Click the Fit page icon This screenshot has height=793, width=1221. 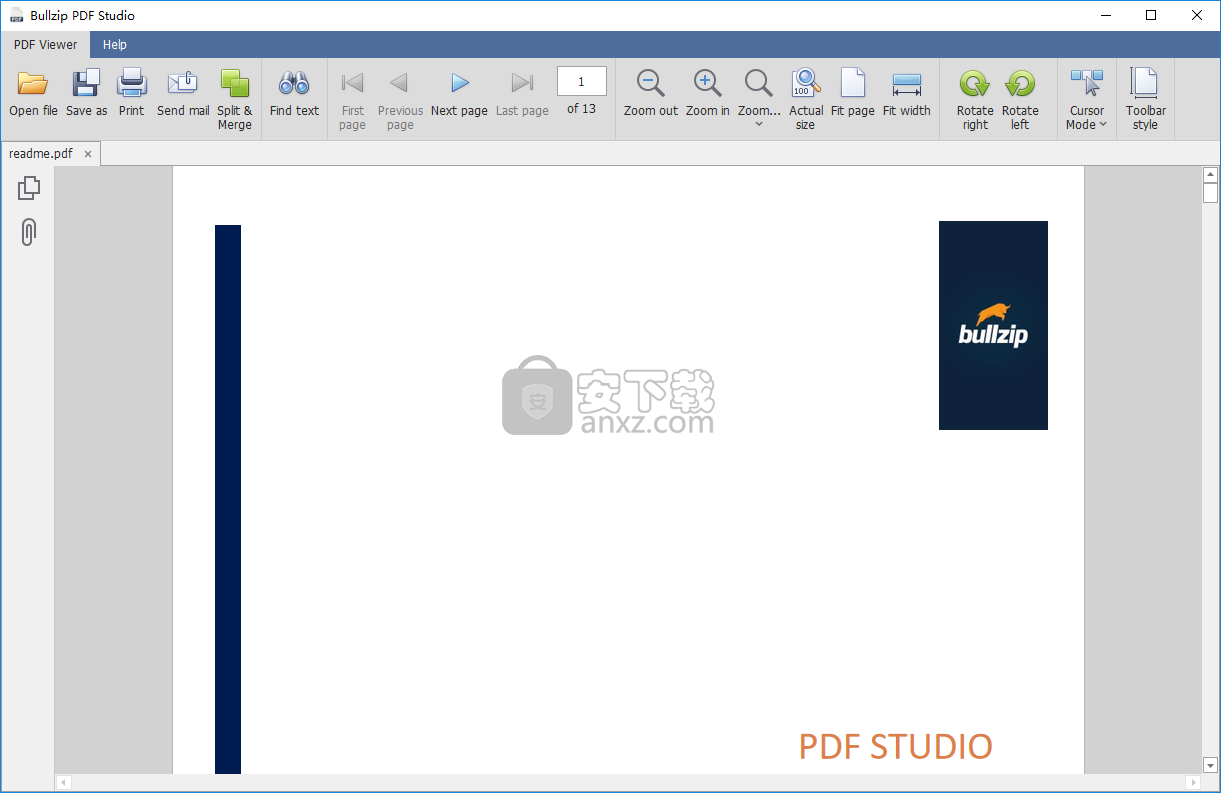point(853,83)
